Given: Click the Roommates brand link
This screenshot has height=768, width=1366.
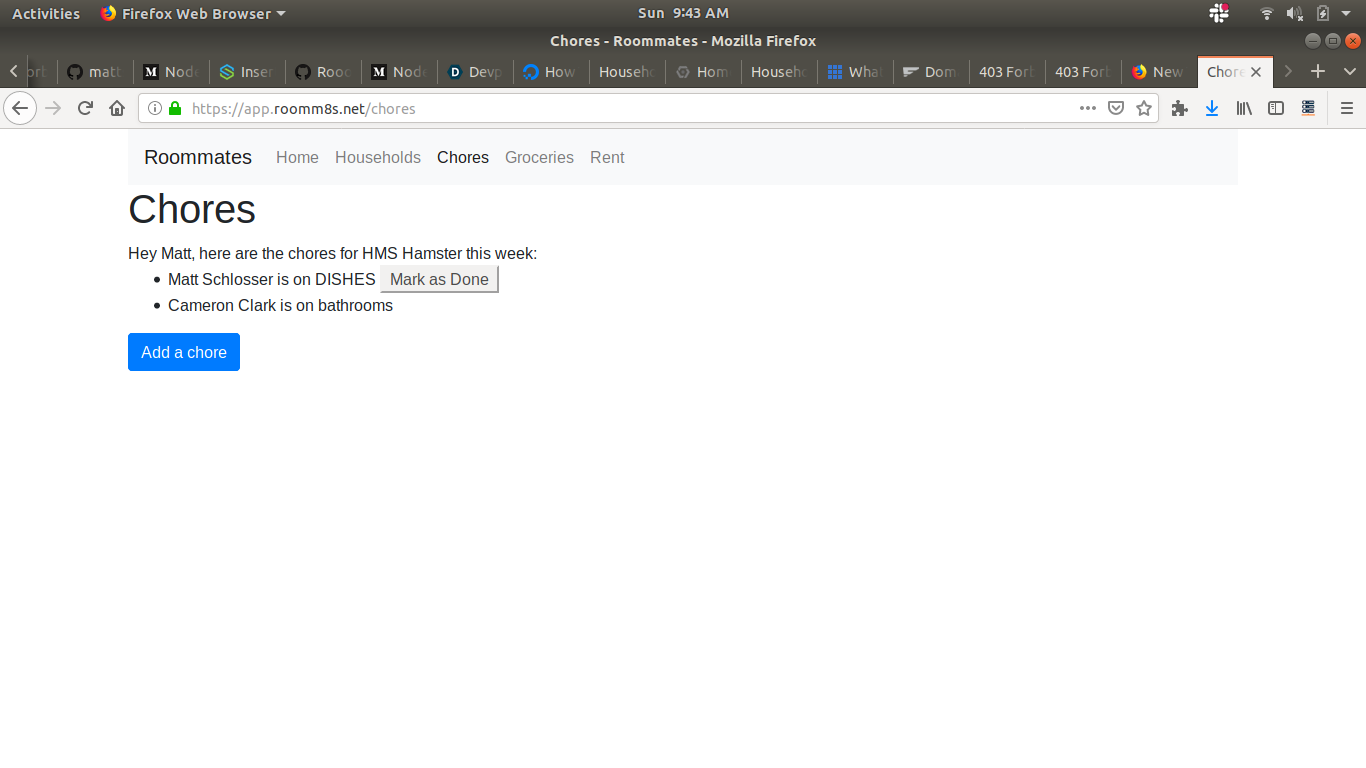Looking at the screenshot, I should 198,157.
